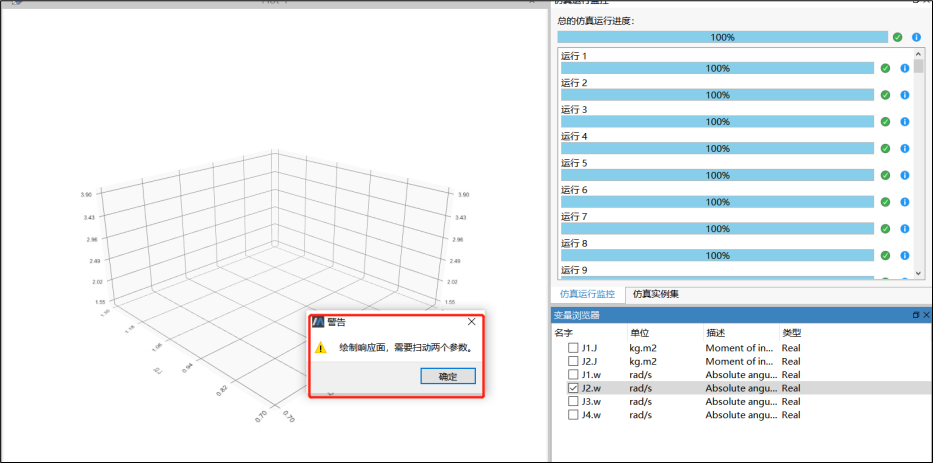Sort by the 单位 column header

tap(639, 332)
